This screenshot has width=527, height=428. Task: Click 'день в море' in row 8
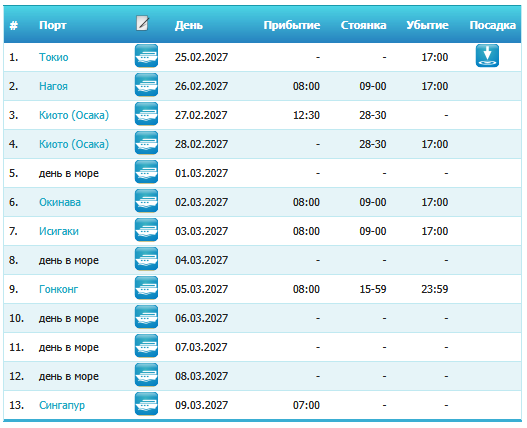click(x=69, y=260)
